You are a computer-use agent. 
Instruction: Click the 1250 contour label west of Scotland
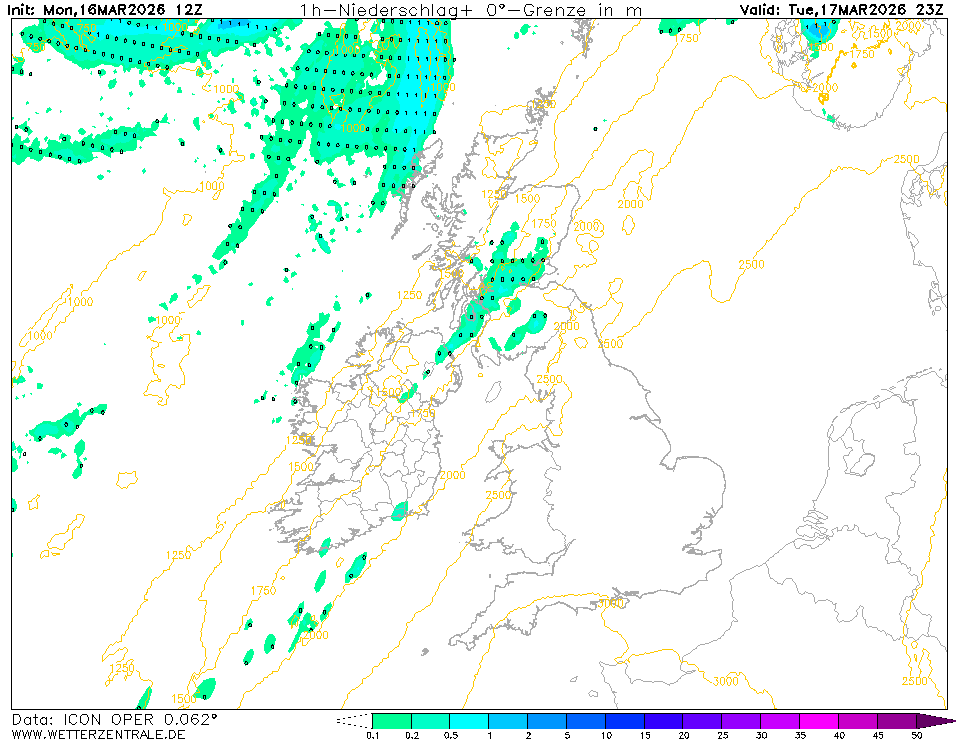pos(410,295)
